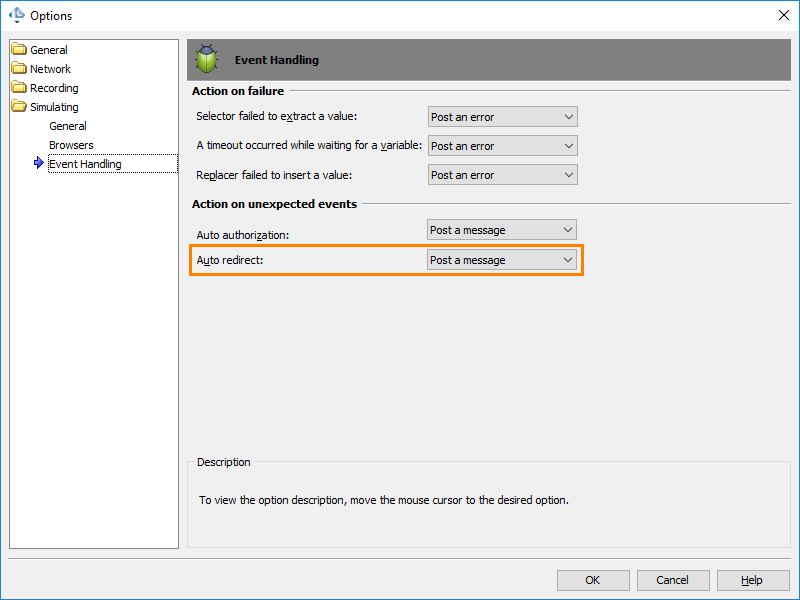This screenshot has height=600, width=800.
Task: Click the General folder icon
Action: 19,49
